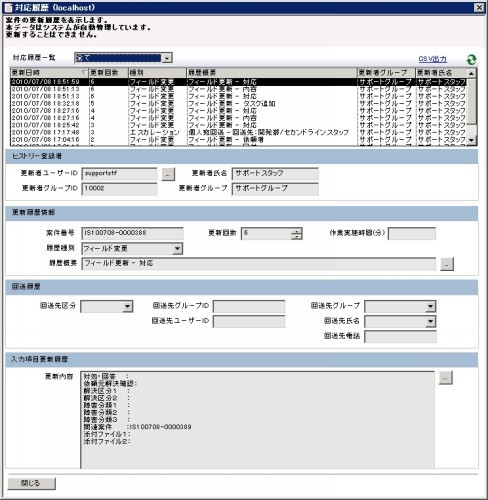
Task: Click the 履歴概要 text field
Action: (x=259, y=264)
